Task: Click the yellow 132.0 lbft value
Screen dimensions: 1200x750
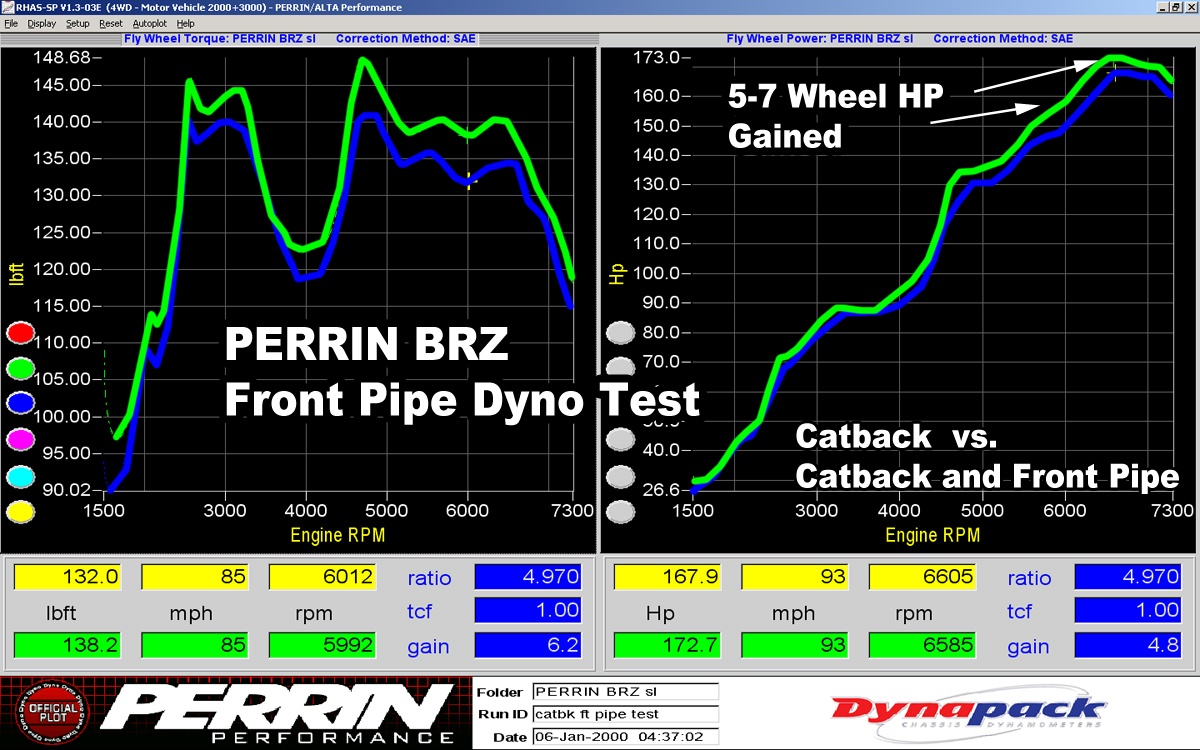Action: click(67, 577)
